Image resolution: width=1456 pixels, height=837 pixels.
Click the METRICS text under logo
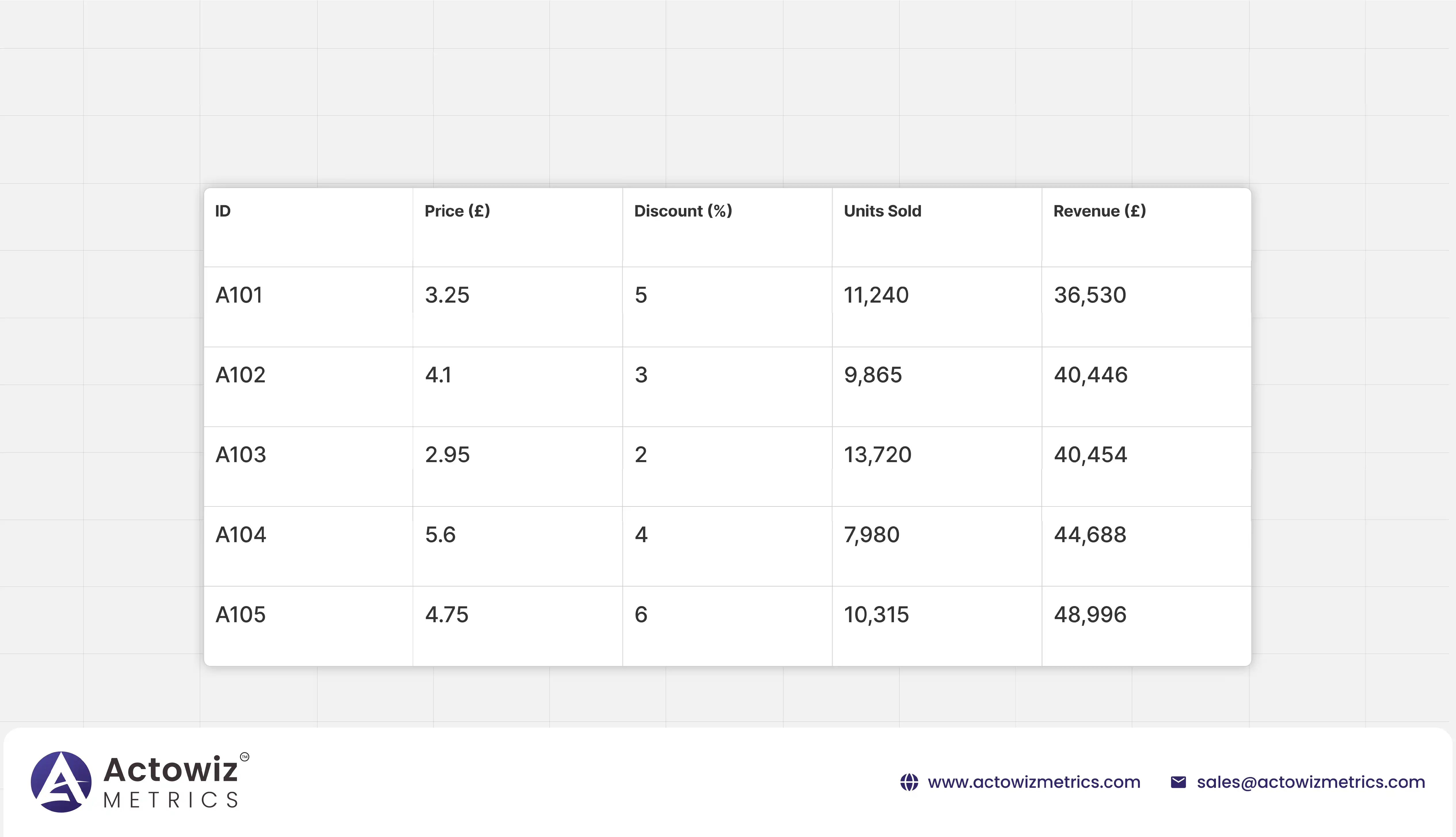pos(171,800)
